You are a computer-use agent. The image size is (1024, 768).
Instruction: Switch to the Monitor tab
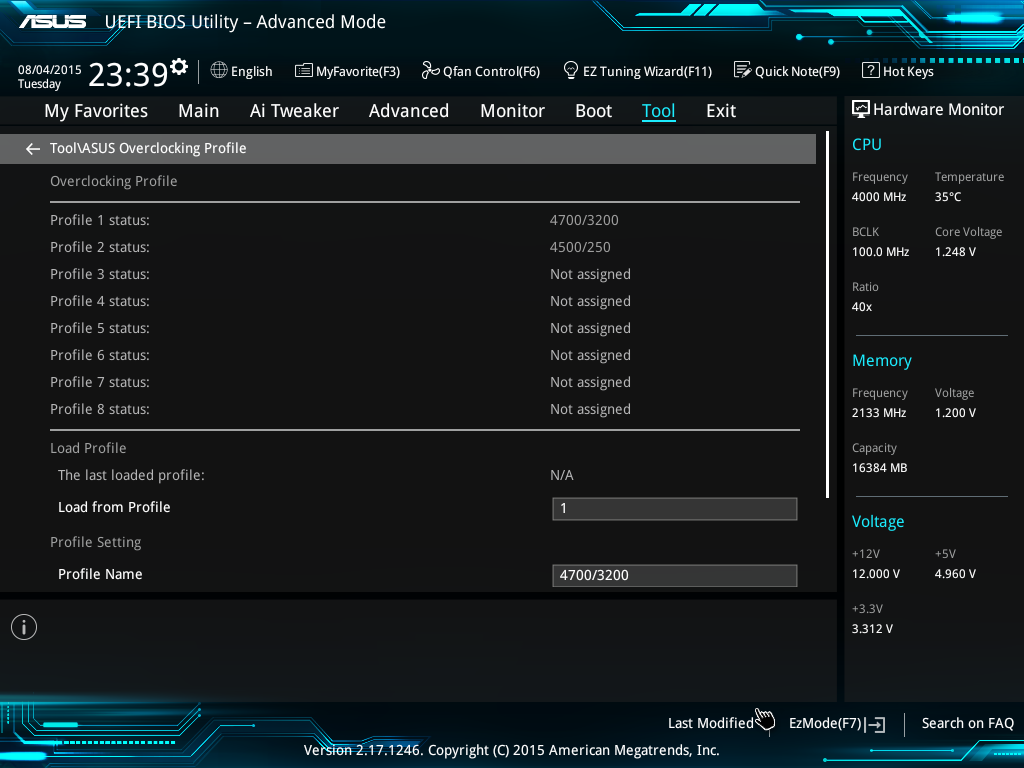(x=513, y=111)
